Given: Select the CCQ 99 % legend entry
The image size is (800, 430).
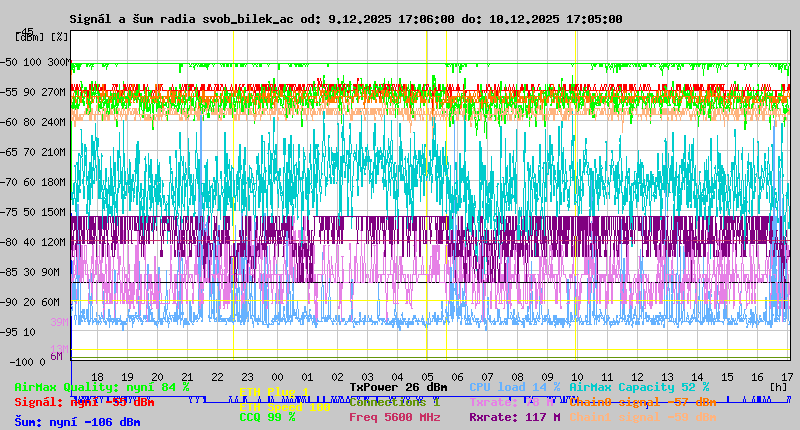Looking at the screenshot, I should tap(267, 417).
